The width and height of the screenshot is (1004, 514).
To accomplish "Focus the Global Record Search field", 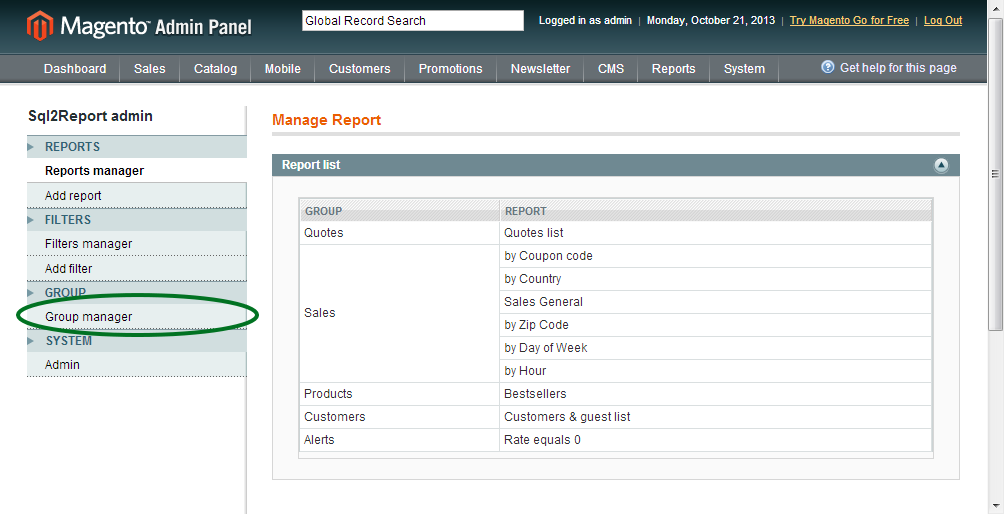I will 413,20.
